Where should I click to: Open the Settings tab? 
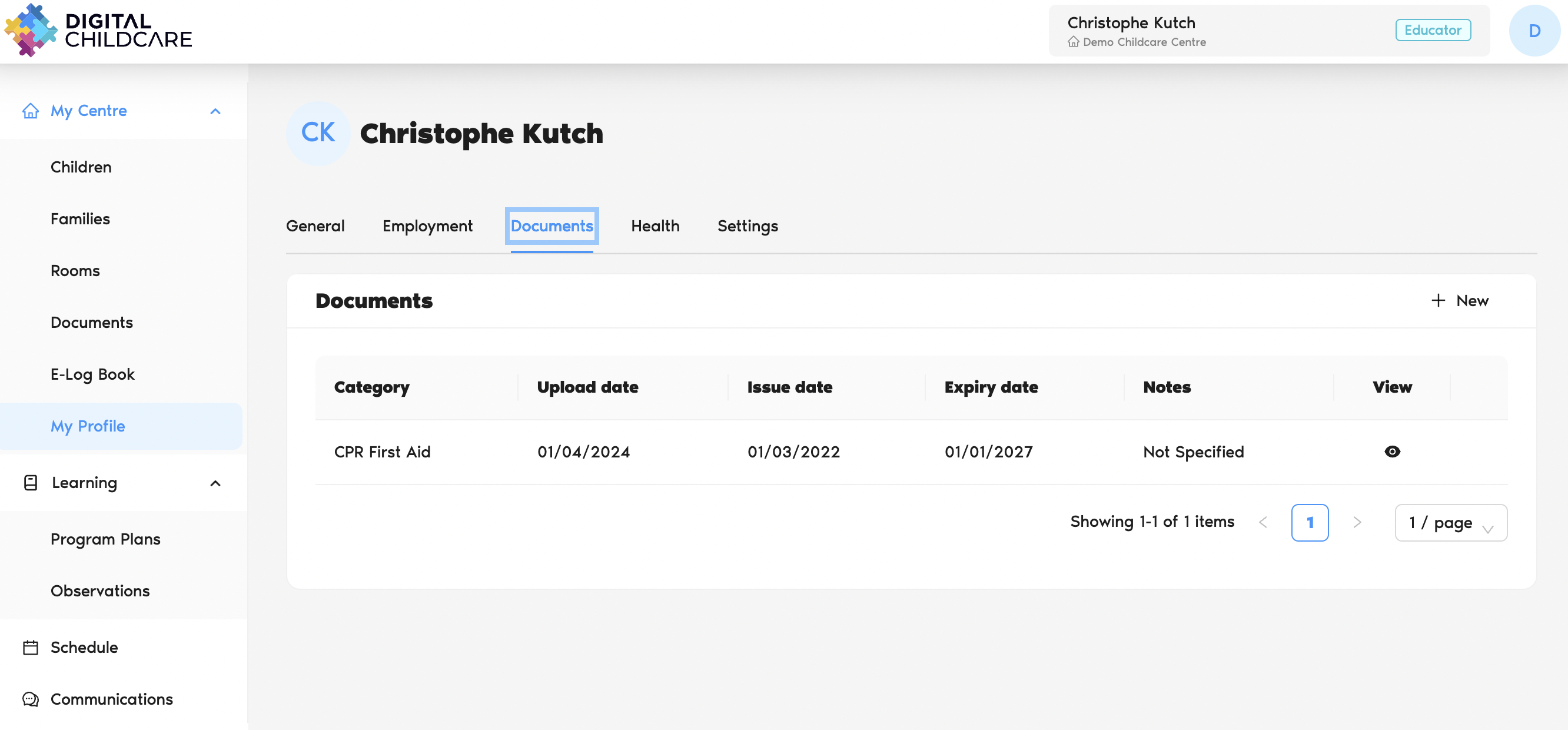coord(748,226)
